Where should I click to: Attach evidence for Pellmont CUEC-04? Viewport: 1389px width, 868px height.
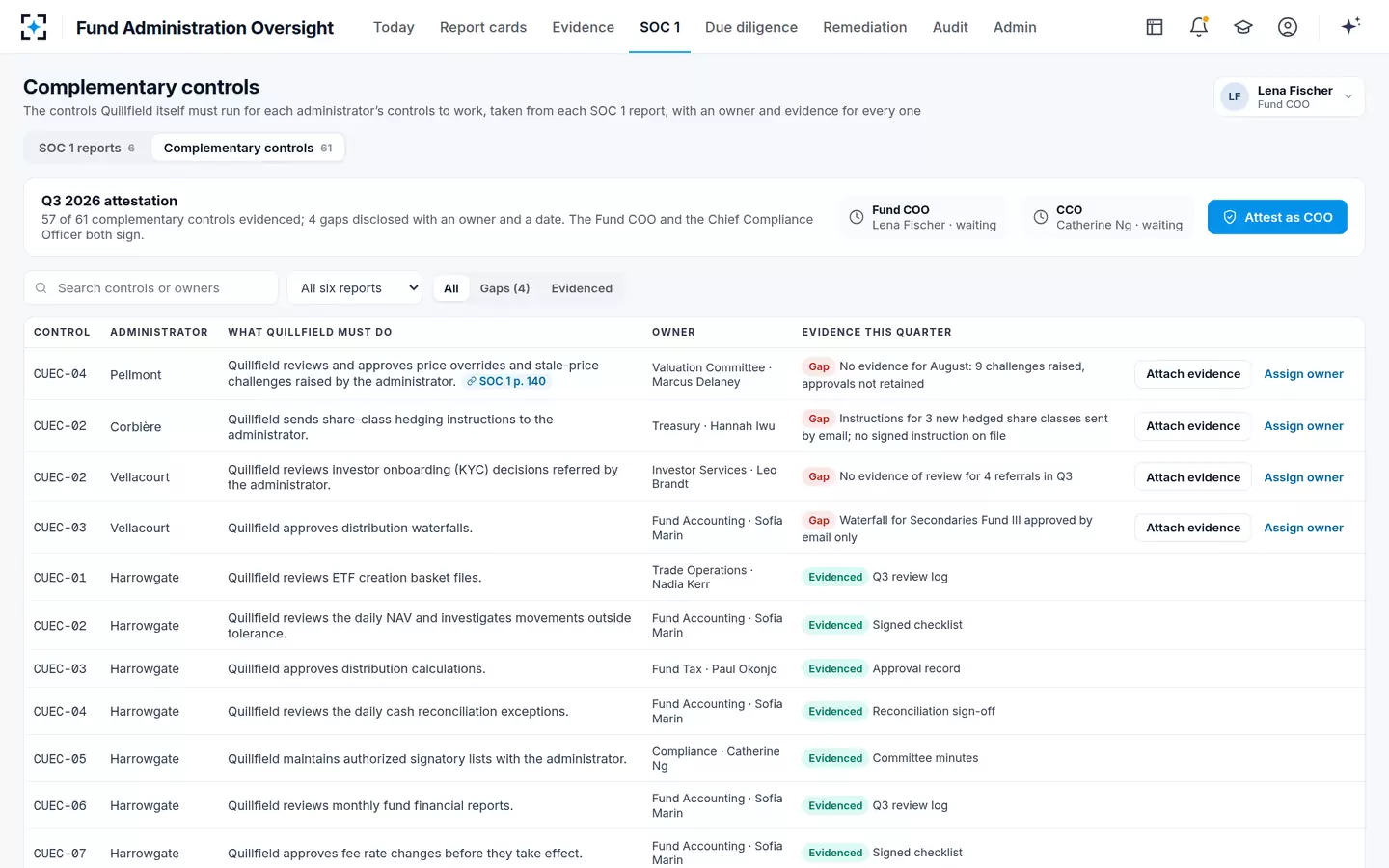pos(1193,374)
